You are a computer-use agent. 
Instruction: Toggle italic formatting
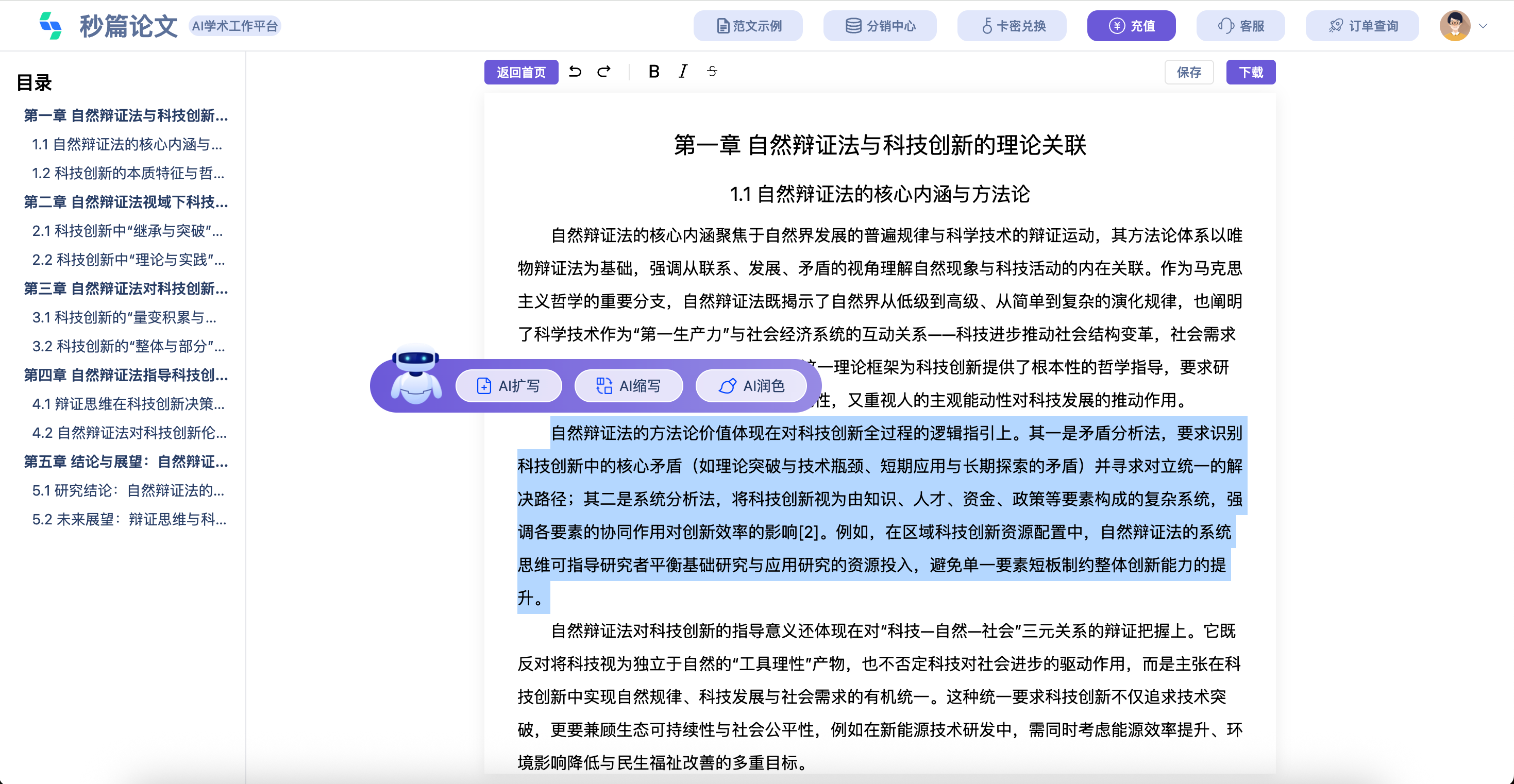click(682, 72)
